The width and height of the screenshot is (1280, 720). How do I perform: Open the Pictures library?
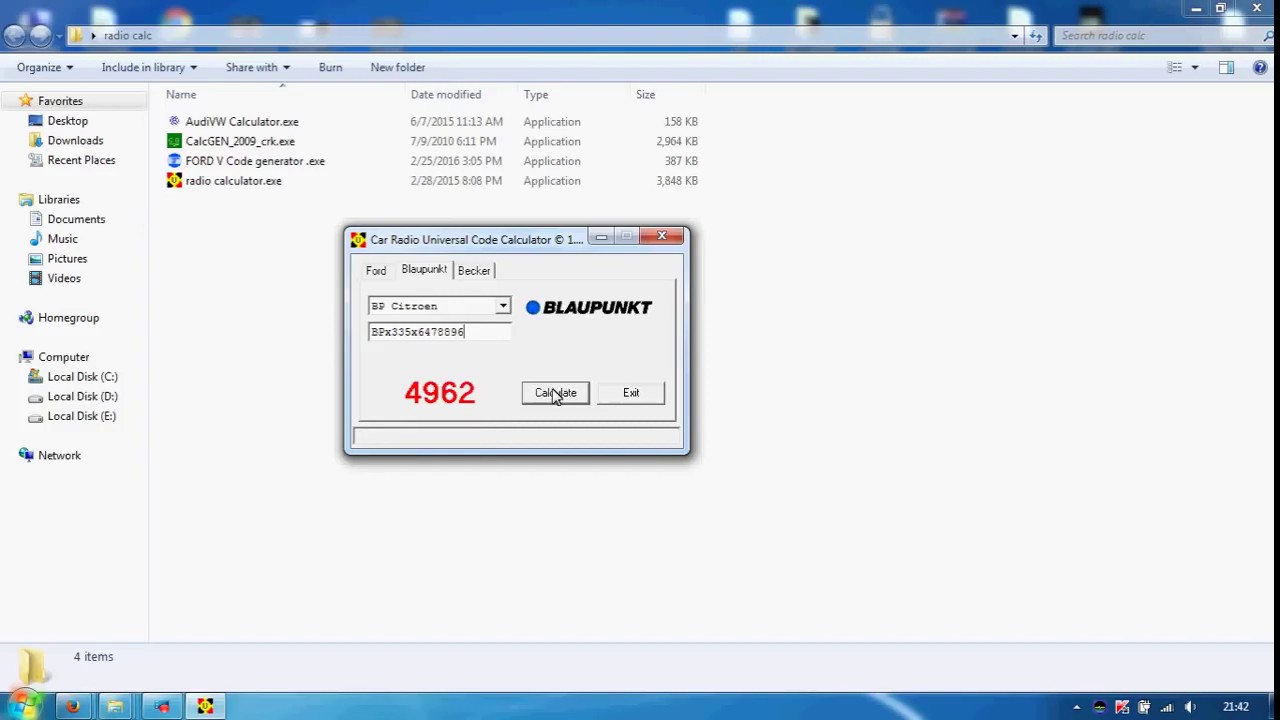point(67,259)
